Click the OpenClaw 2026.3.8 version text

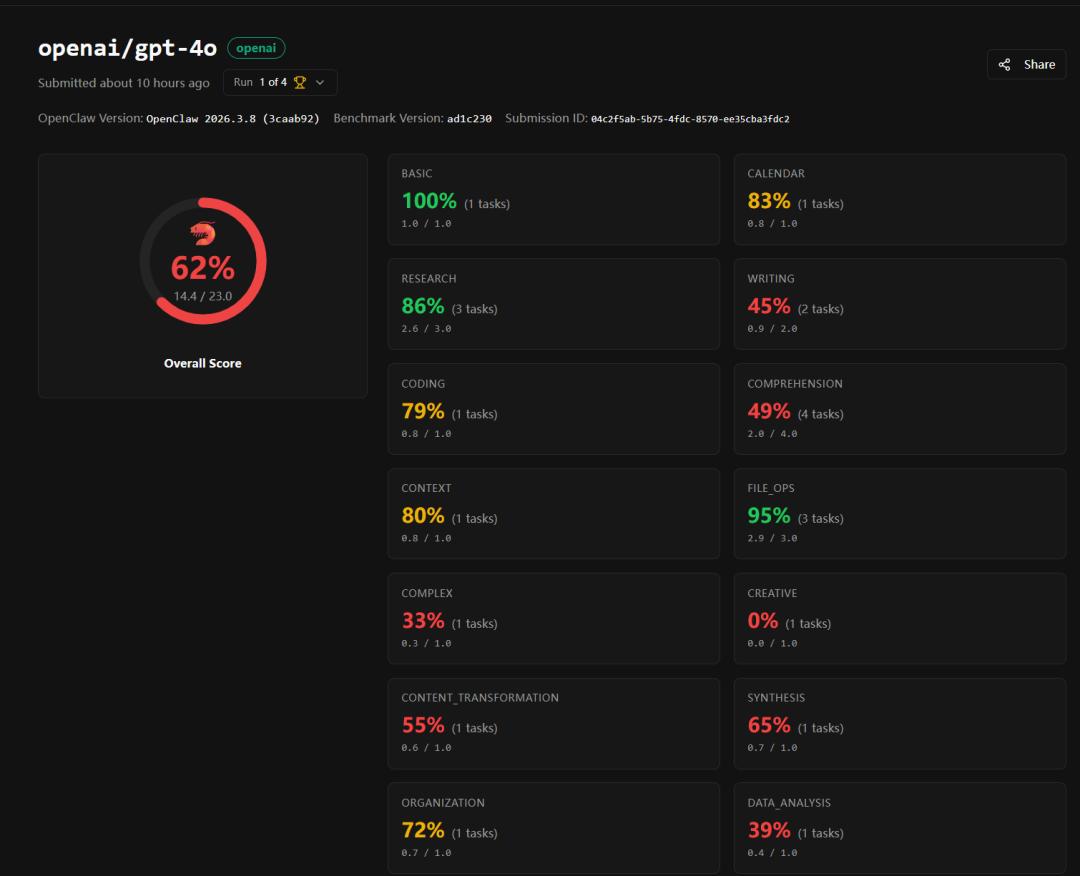coord(232,119)
